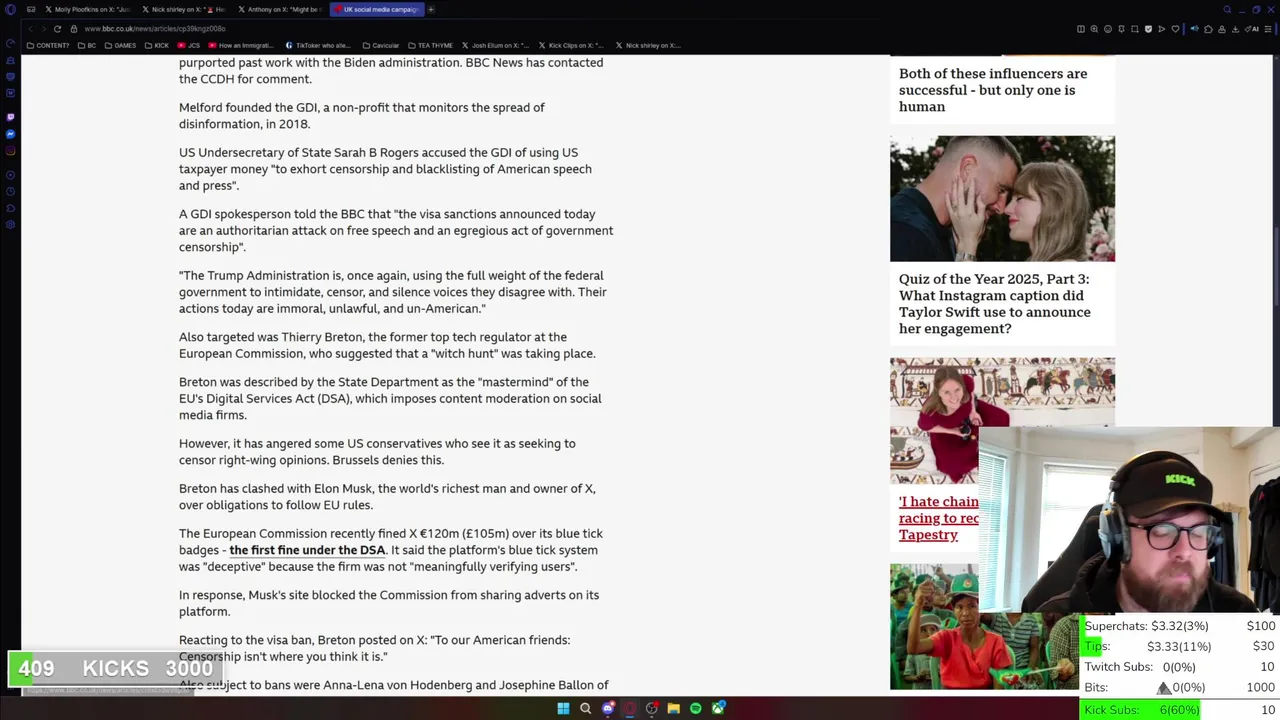Expand the GAMES bookmarks folder

(x=120, y=45)
